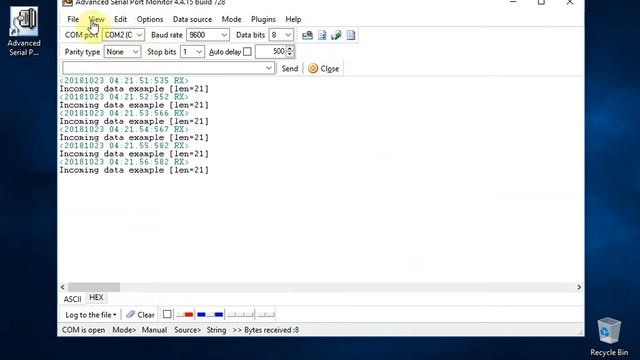Open the File menu
The image size is (640, 360).
[73, 19]
